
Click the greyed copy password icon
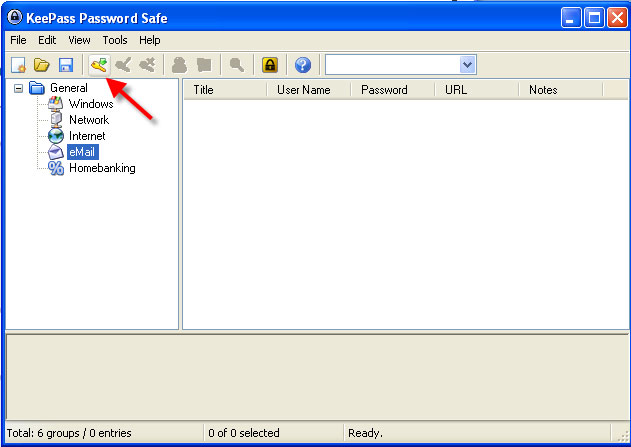click(204, 65)
